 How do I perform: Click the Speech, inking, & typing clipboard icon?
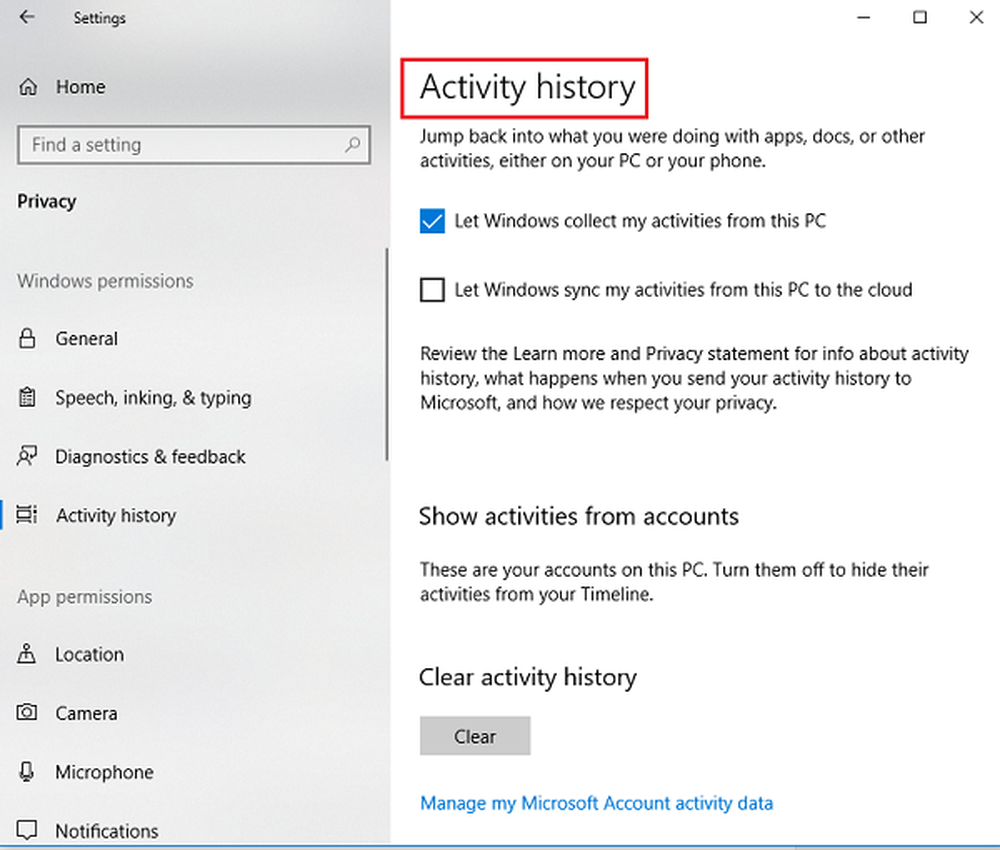(27, 397)
